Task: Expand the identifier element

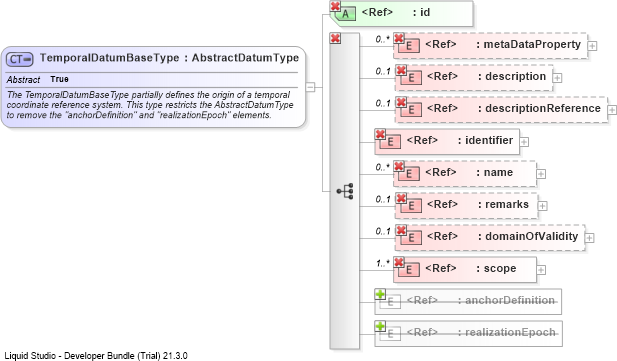Action: [x=524, y=142]
